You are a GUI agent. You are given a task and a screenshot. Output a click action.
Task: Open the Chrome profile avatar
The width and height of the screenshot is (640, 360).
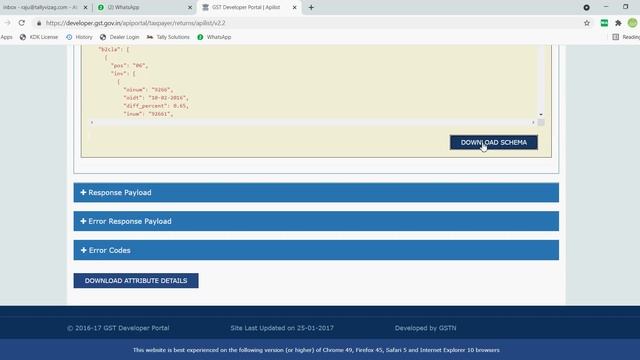(x=632, y=23)
